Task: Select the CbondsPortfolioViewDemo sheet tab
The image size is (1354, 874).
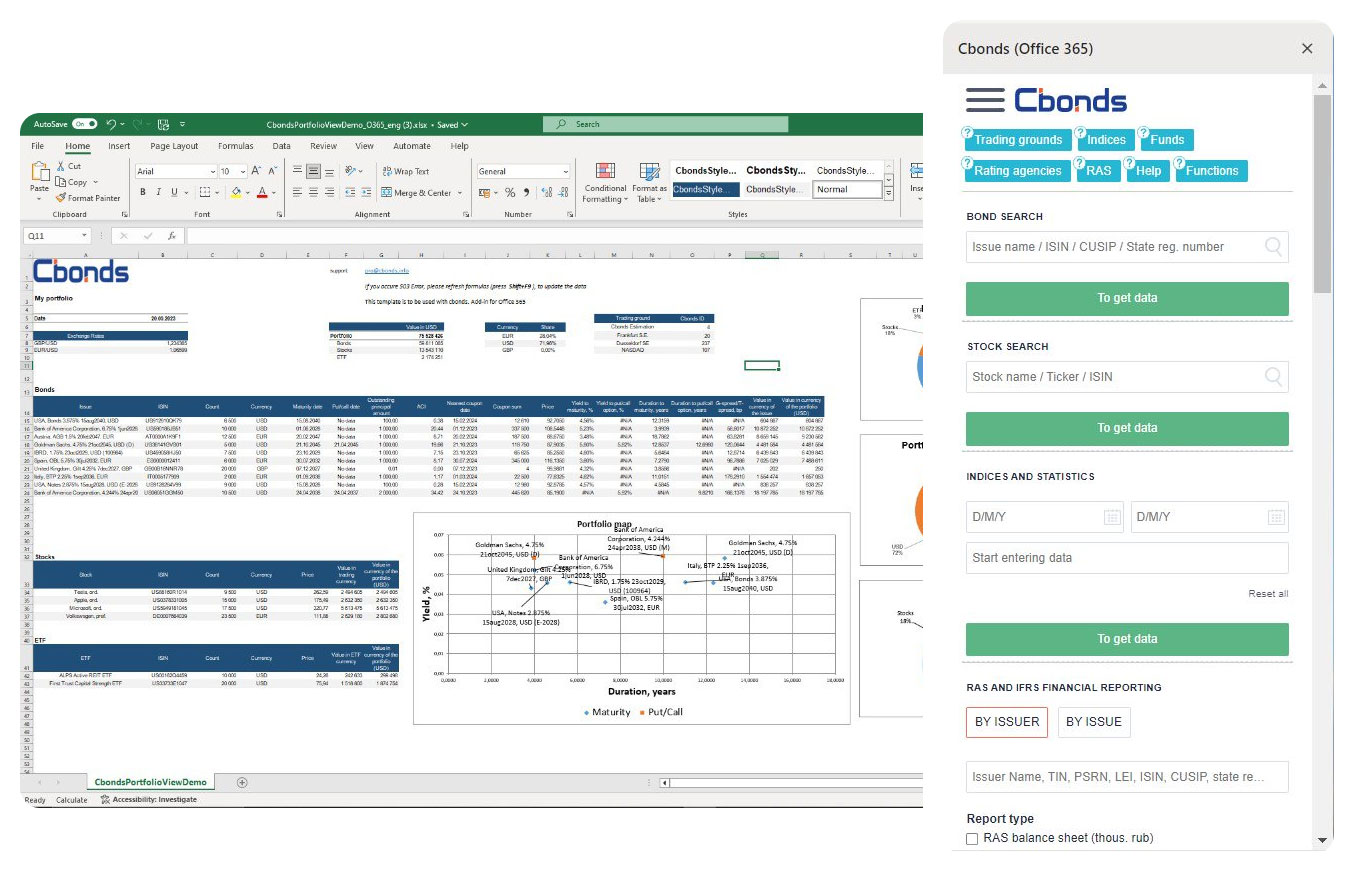Action: [153, 781]
